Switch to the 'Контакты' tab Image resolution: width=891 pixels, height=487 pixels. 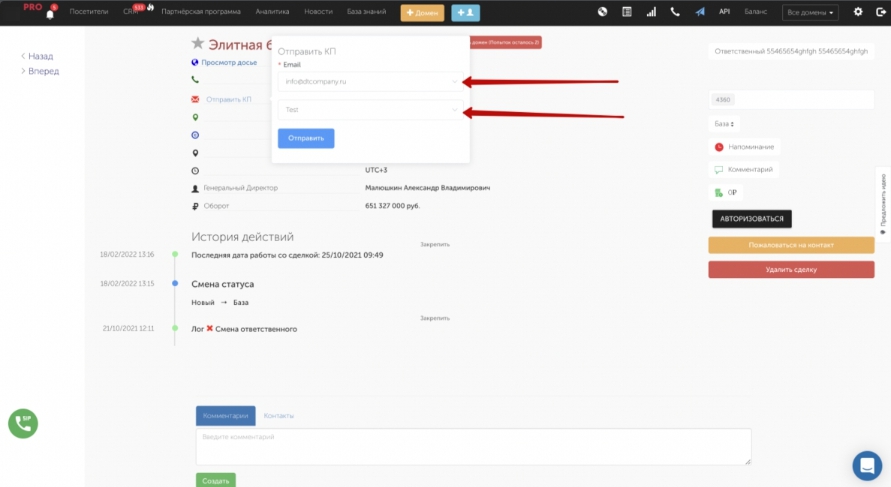click(278, 415)
